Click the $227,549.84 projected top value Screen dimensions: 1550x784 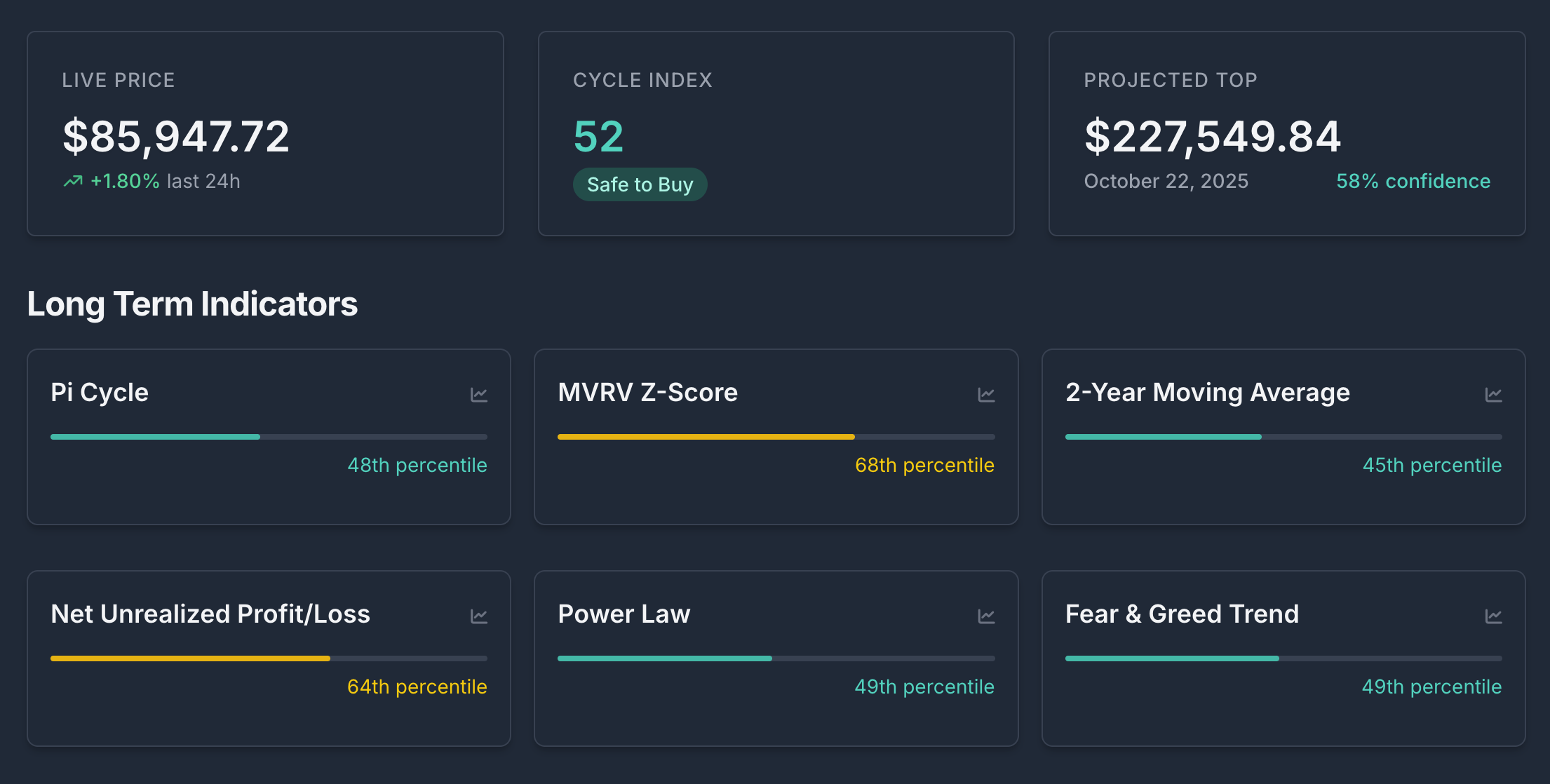(x=1213, y=137)
